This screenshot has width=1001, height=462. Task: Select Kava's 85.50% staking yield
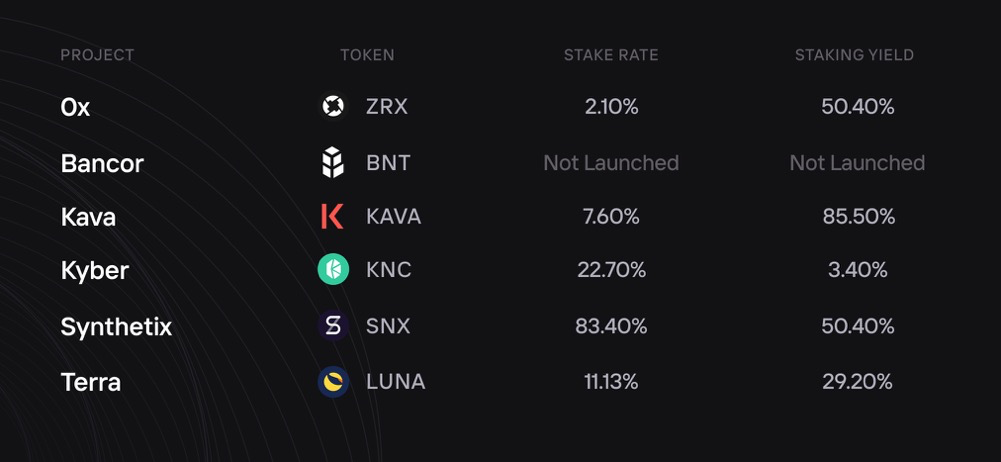[859, 217]
